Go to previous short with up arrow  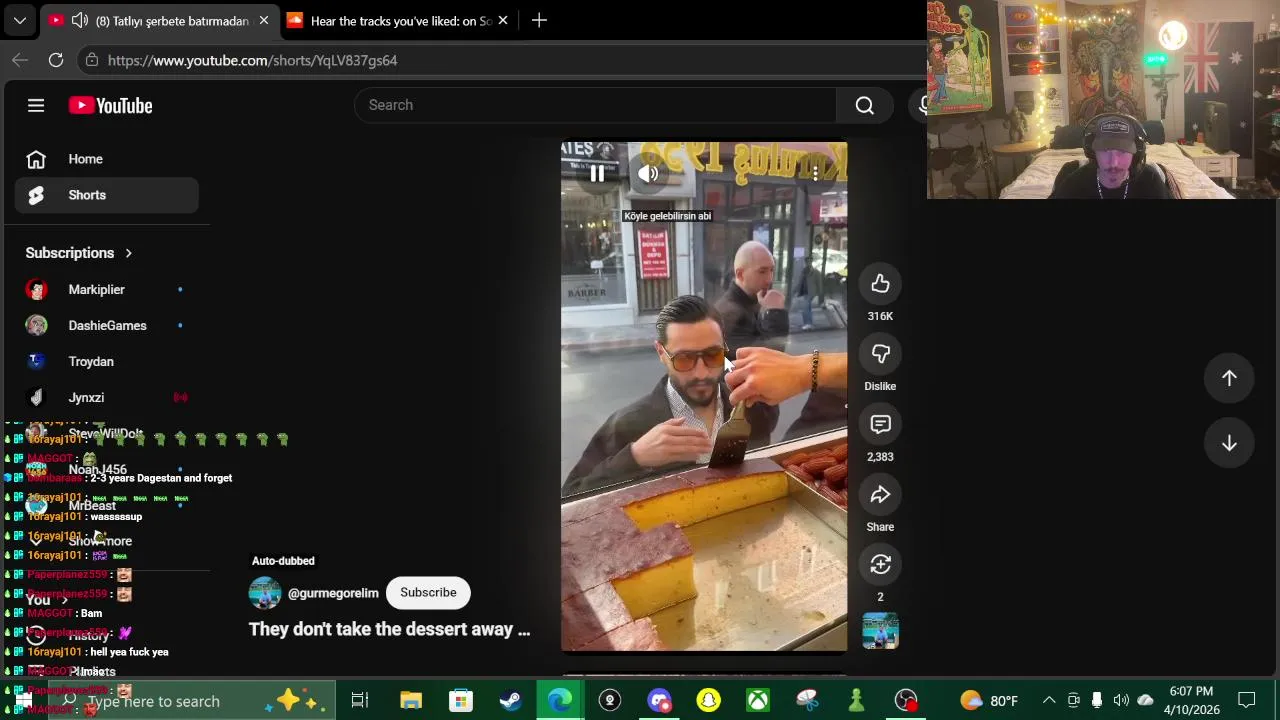pos(1229,378)
